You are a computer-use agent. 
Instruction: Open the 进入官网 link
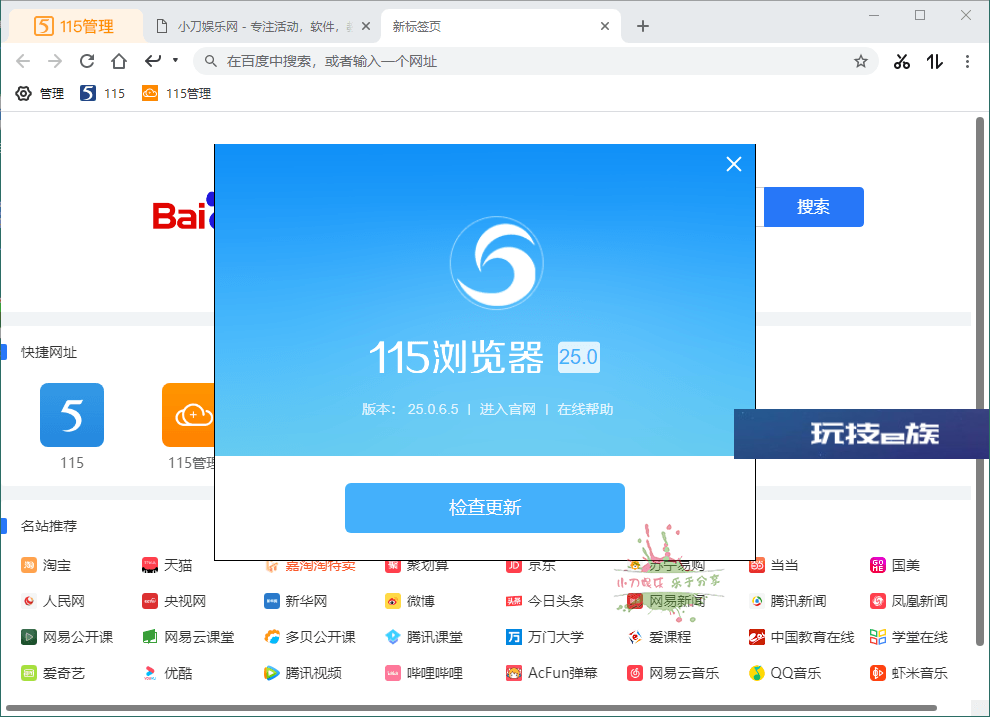tap(508, 409)
